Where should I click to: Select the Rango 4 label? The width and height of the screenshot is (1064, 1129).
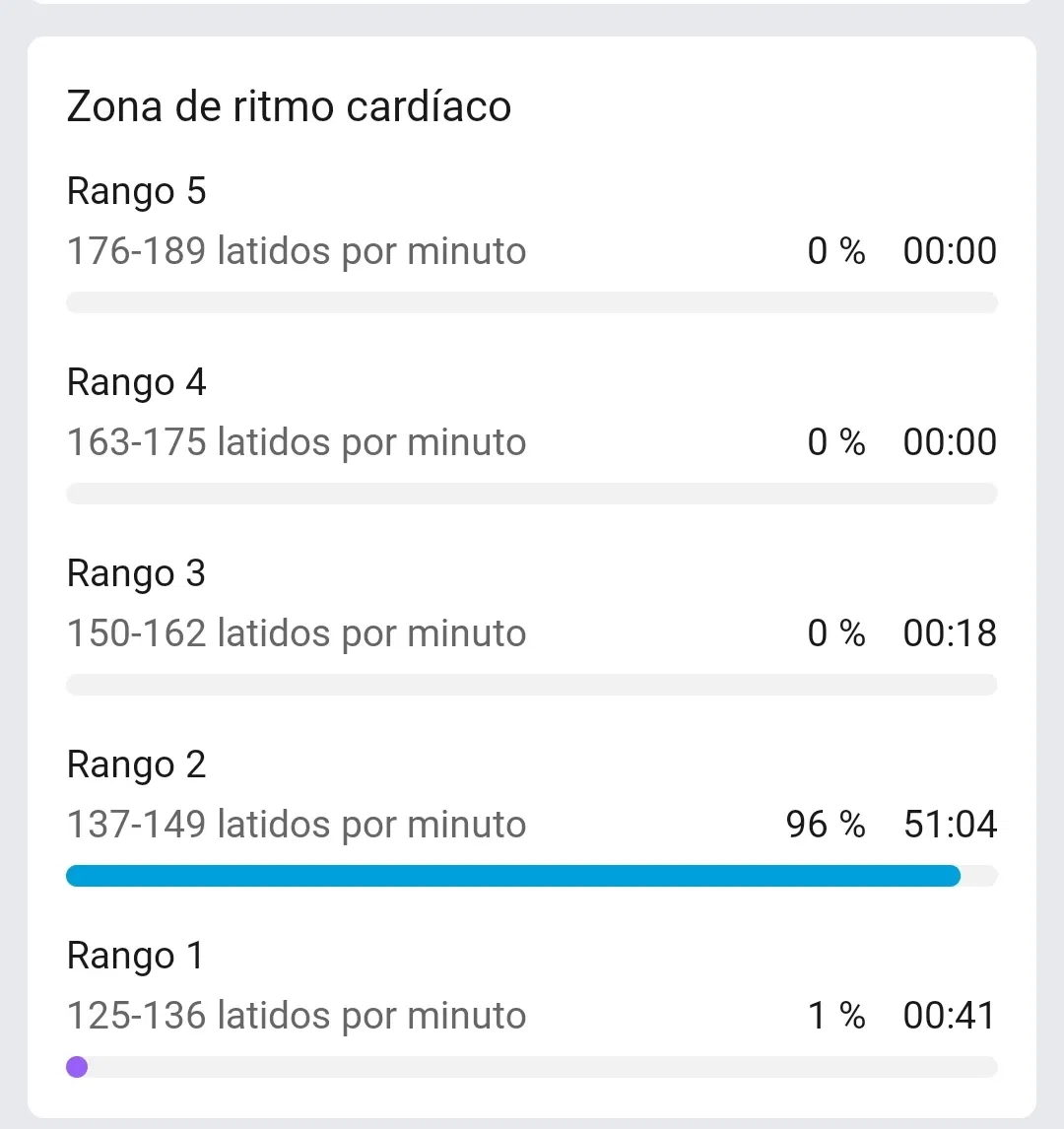coord(136,382)
